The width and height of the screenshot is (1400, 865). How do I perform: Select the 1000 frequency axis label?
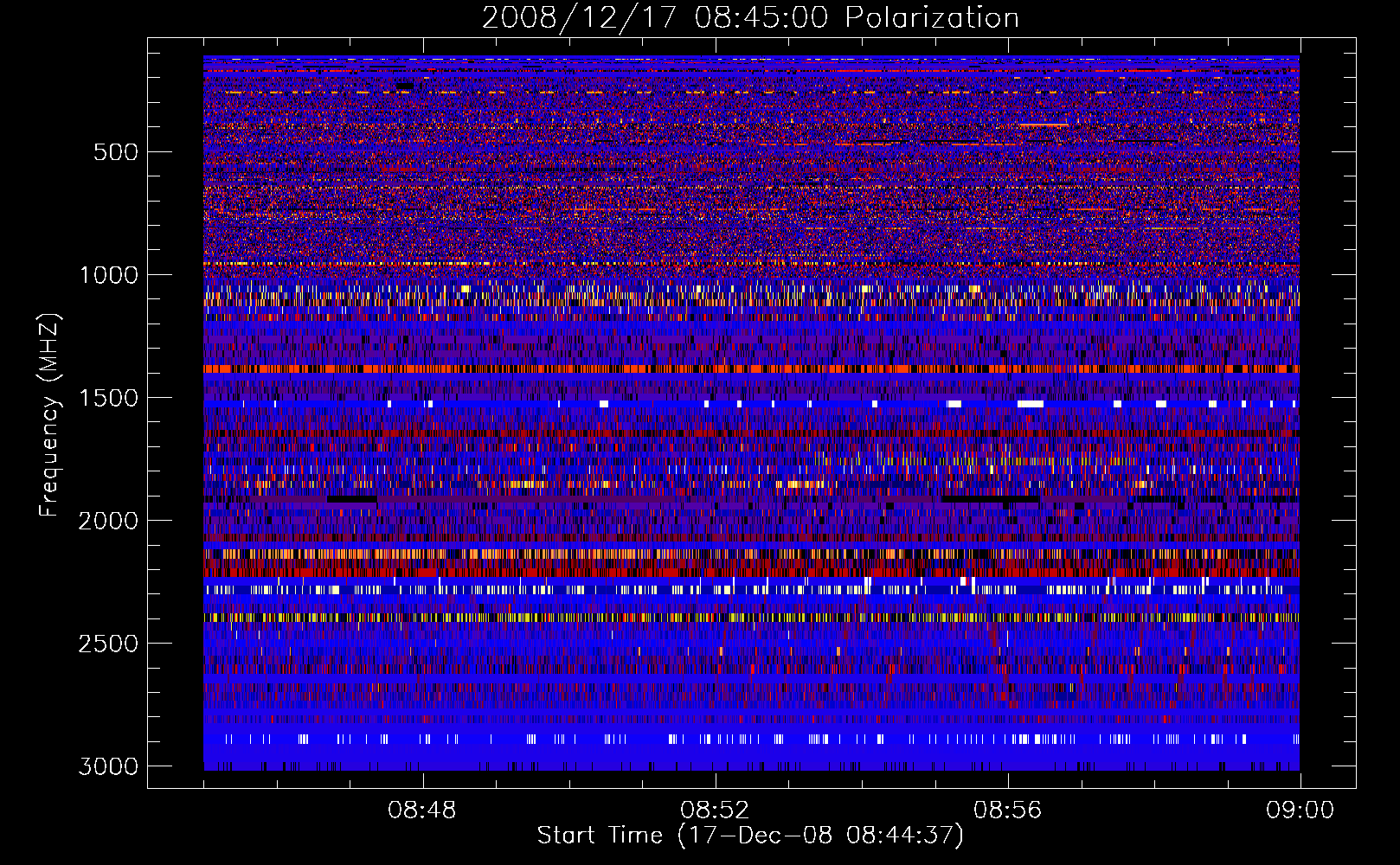tap(108, 275)
